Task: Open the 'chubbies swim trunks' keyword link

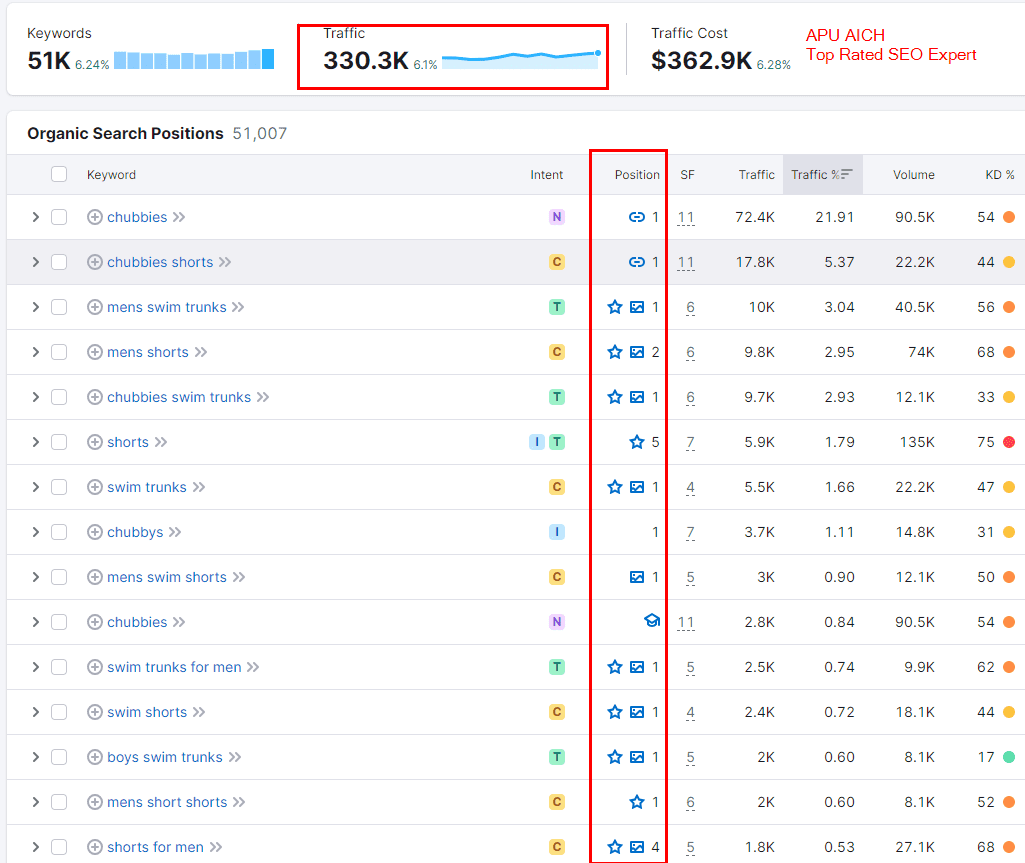Action: coord(179,397)
